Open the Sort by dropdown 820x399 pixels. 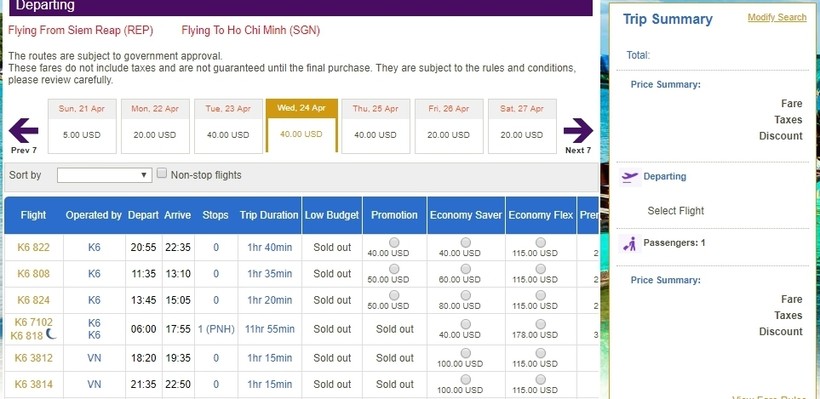pyautogui.click(x=105, y=175)
